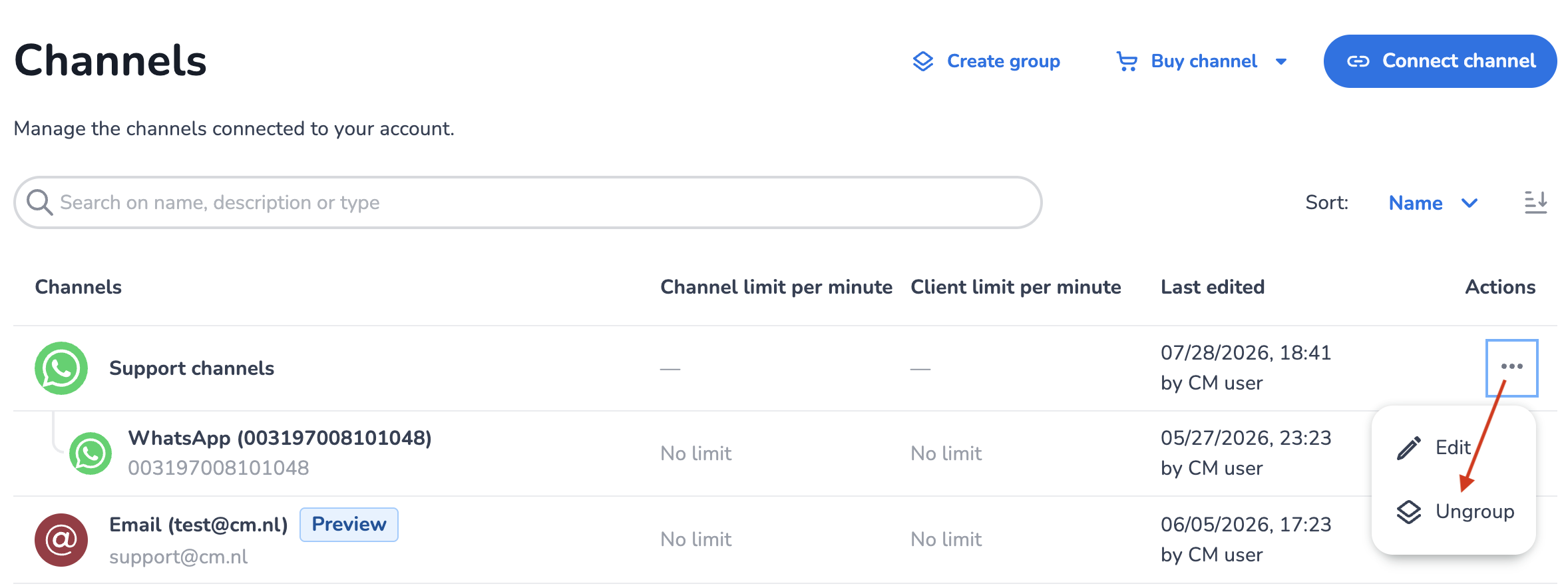Select the Support channels group name

[192, 368]
